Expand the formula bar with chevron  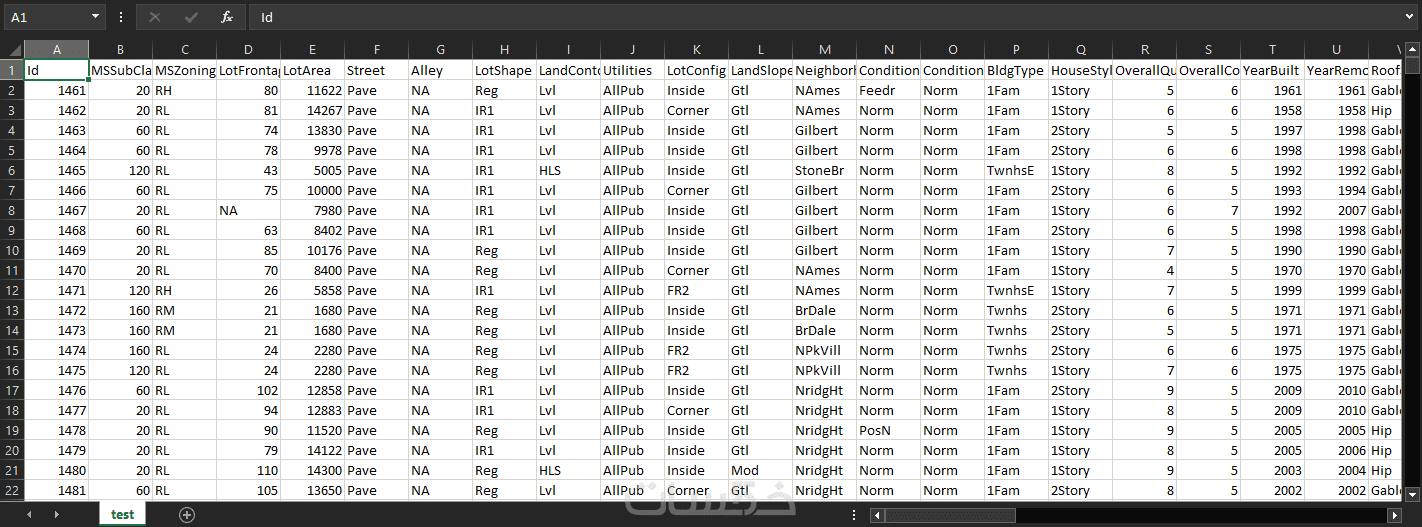click(x=1409, y=17)
